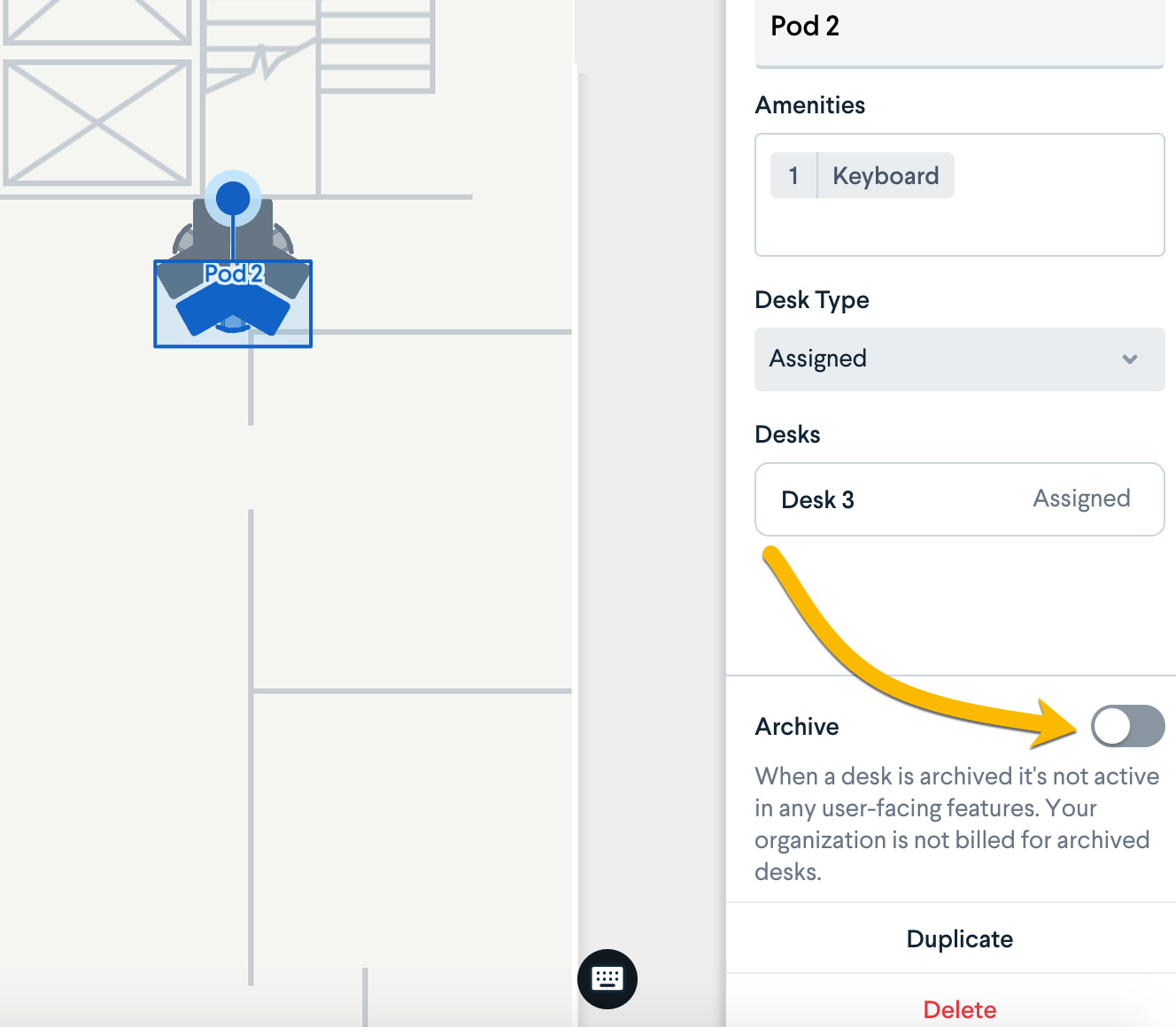
Task: Select the Desk 3 row
Action: (x=959, y=499)
